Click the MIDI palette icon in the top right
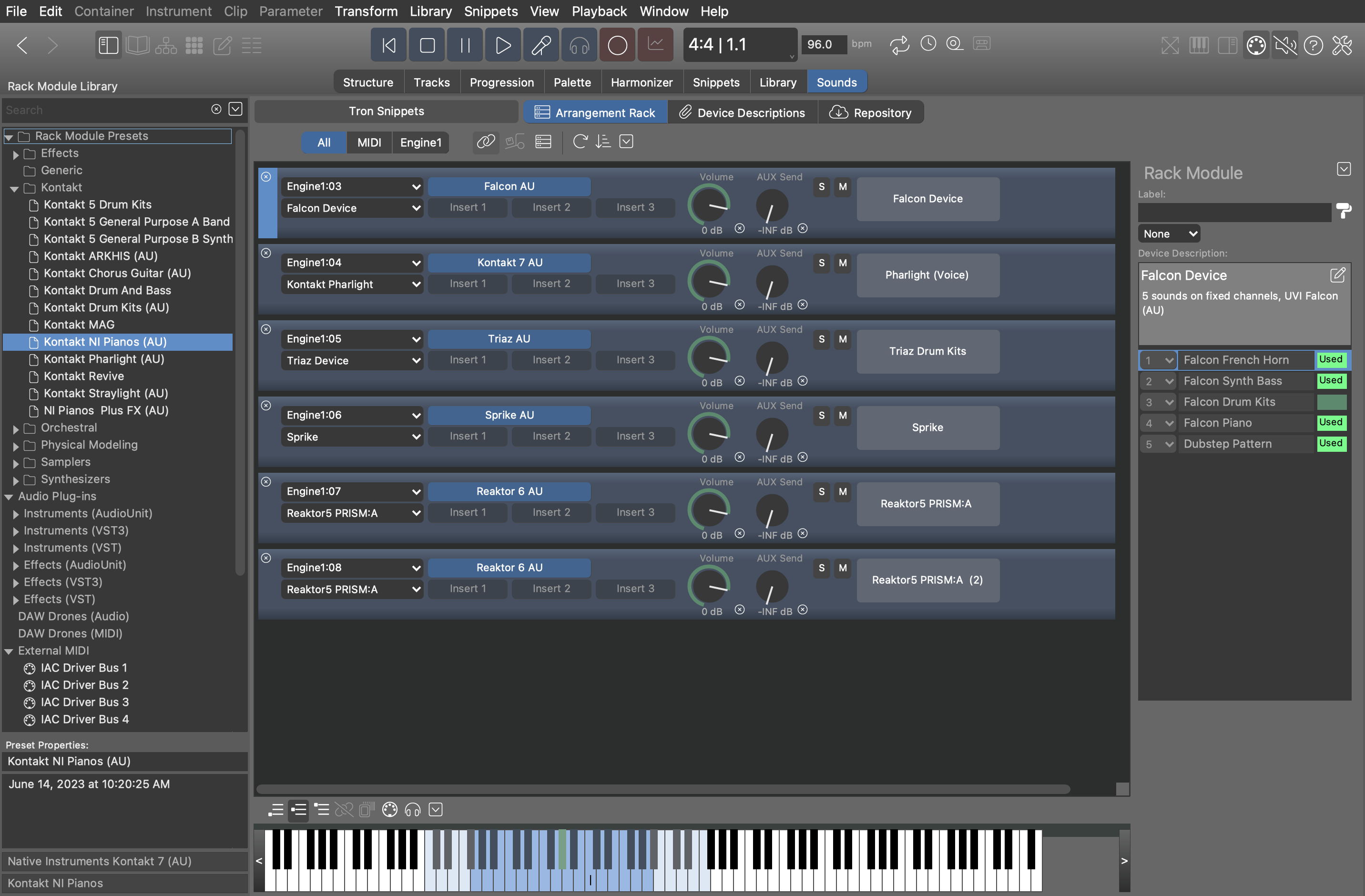1365x896 pixels. pos(1255,45)
